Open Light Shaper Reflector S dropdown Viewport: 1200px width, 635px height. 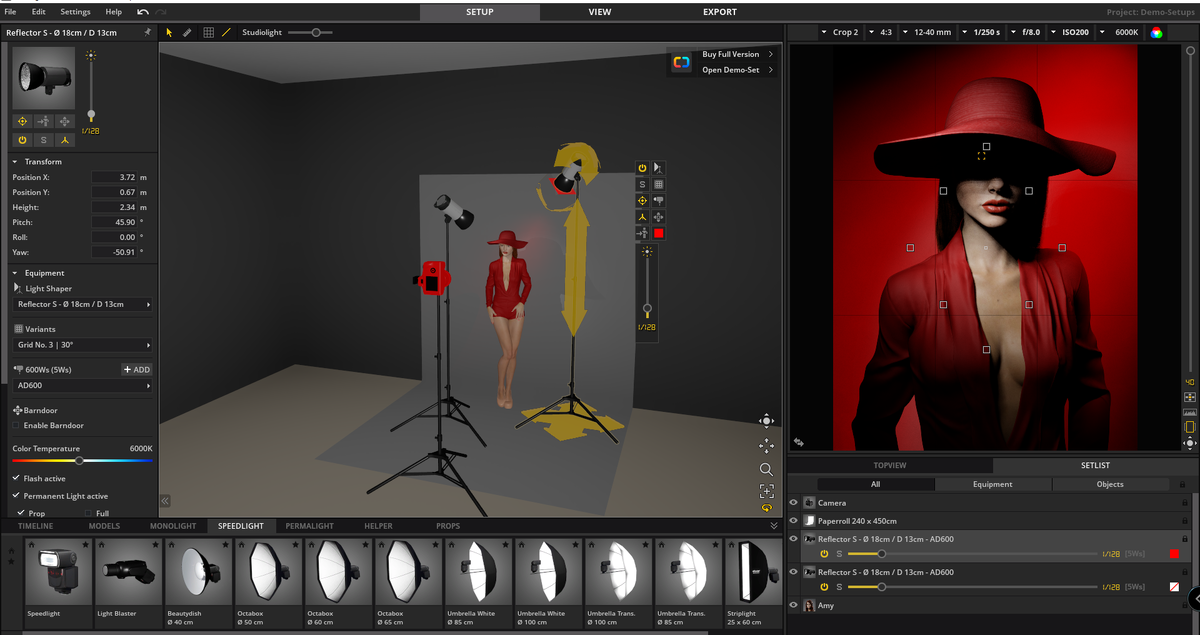click(83, 304)
